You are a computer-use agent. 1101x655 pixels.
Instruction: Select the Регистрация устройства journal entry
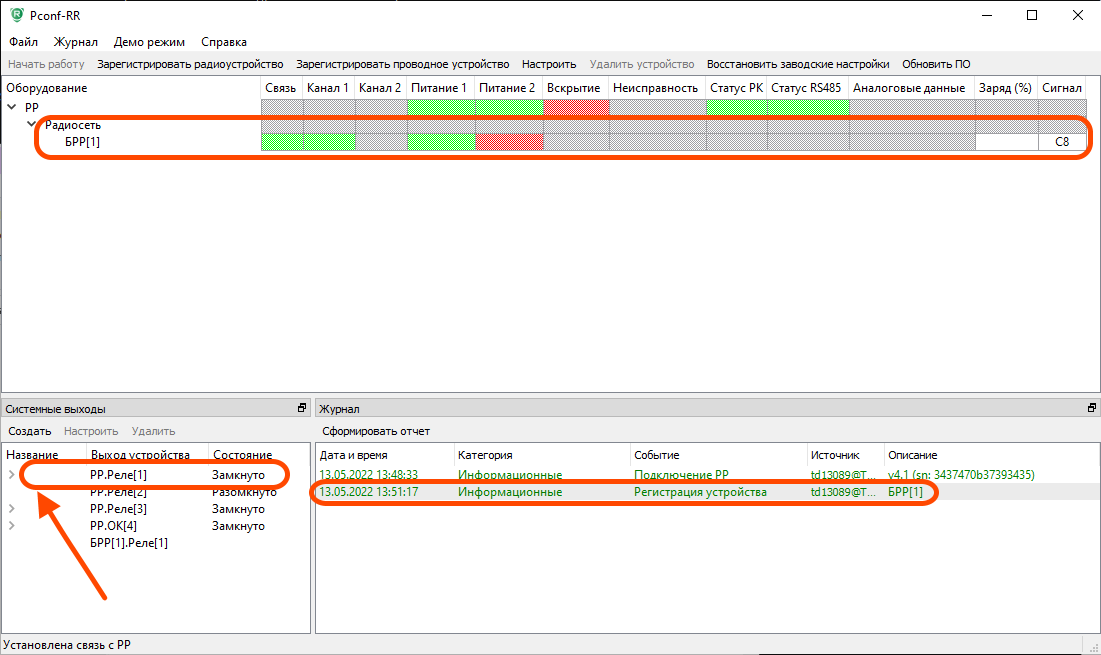[700, 492]
